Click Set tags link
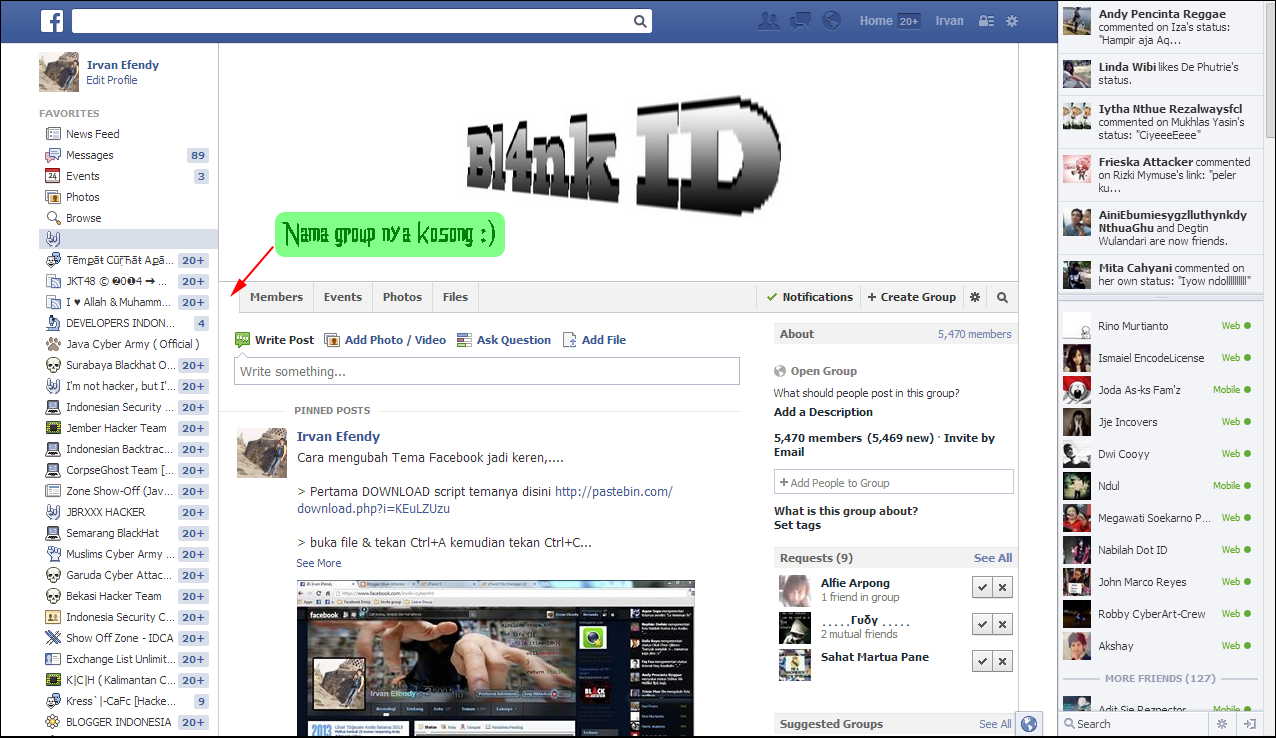Screen dimensions: 1276x738 click(797, 525)
